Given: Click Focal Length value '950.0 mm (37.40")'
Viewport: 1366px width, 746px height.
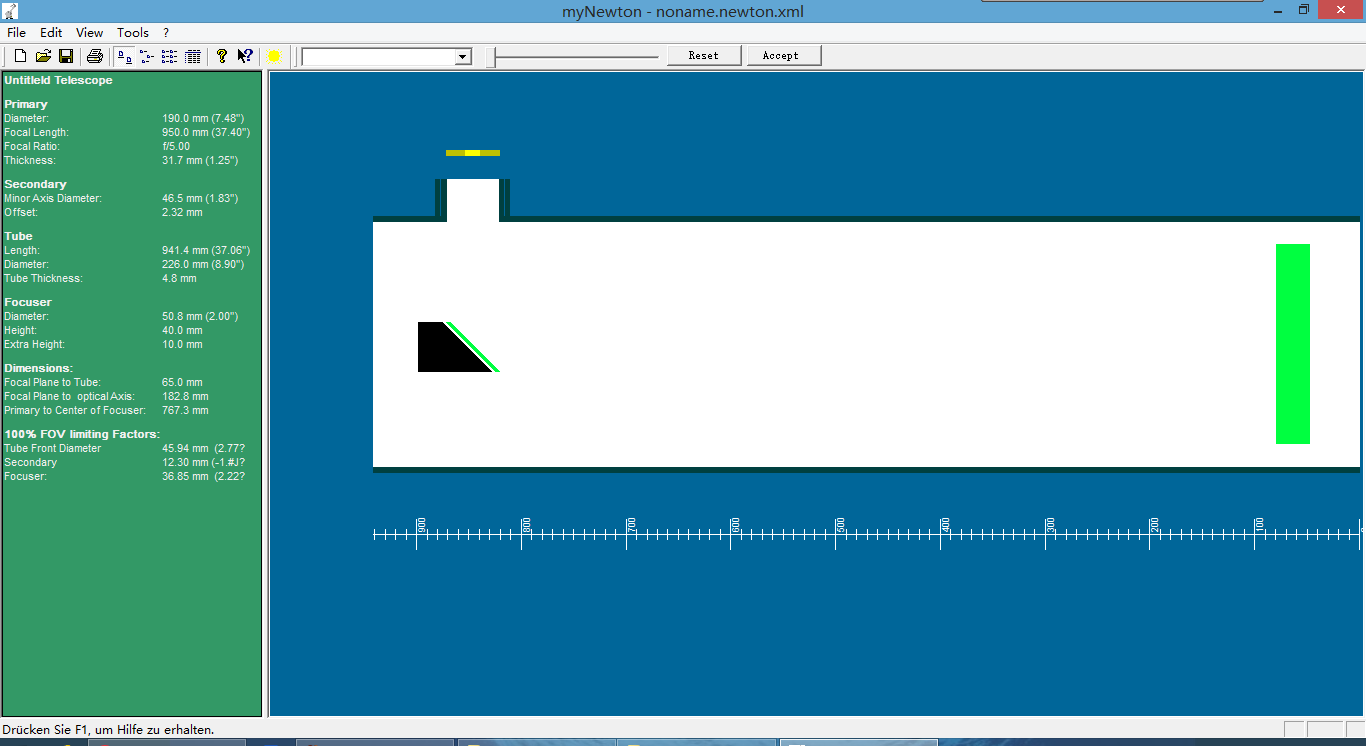Looking at the screenshot, I should coord(206,132).
